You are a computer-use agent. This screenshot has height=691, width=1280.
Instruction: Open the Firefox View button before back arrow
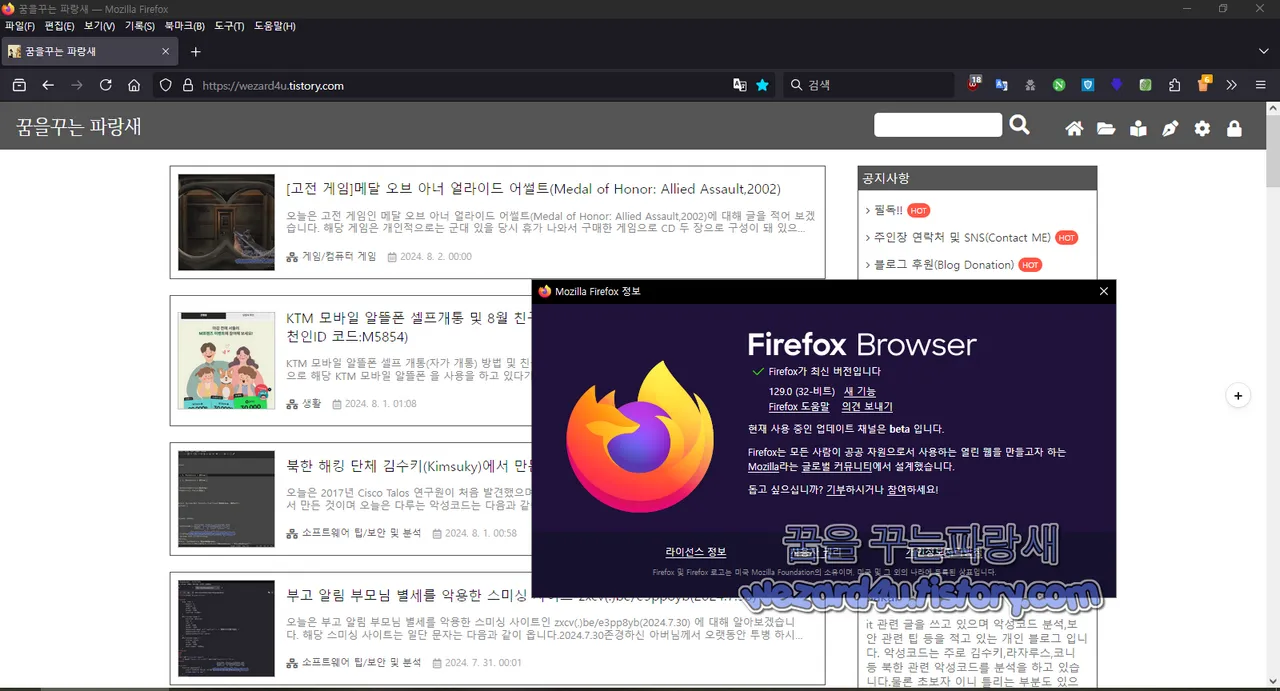pyautogui.click(x=18, y=85)
